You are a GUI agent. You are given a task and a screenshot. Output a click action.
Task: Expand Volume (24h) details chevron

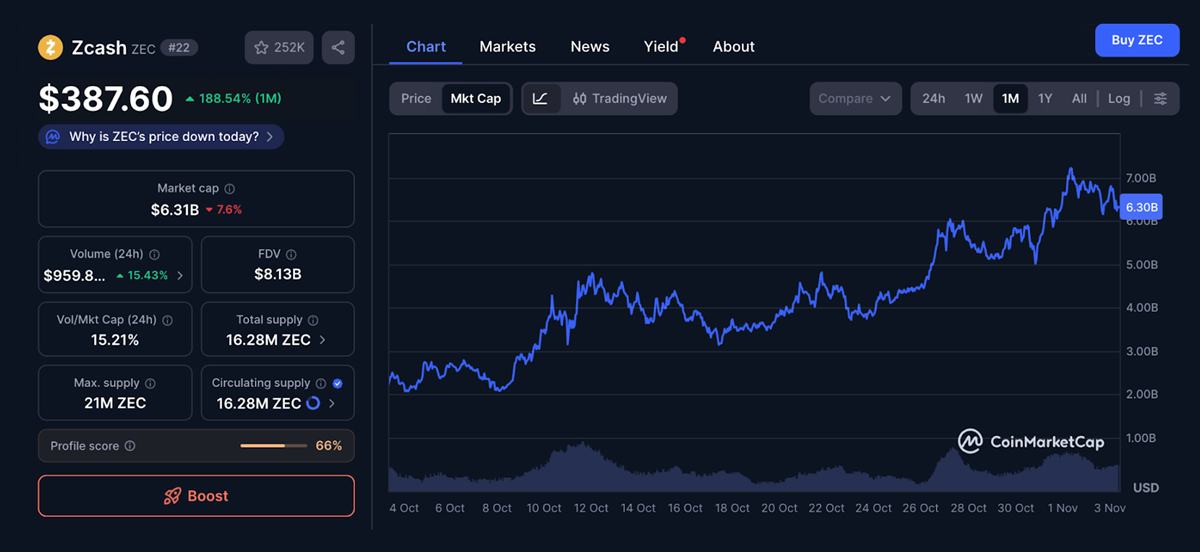(180, 275)
